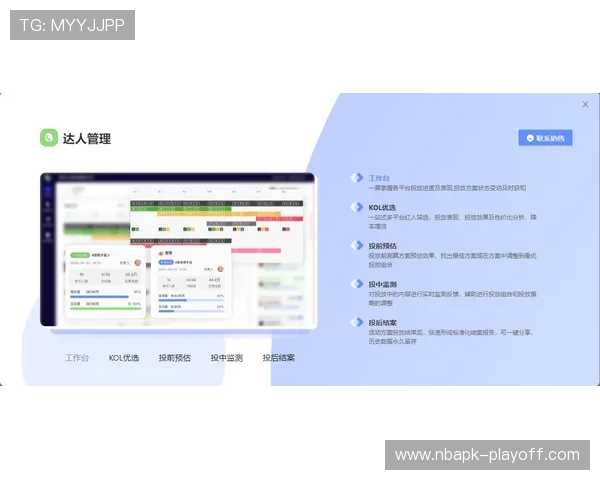Click the diamond icon beside 投中监测 feature
This screenshot has height=480, width=600.
click(357, 284)
